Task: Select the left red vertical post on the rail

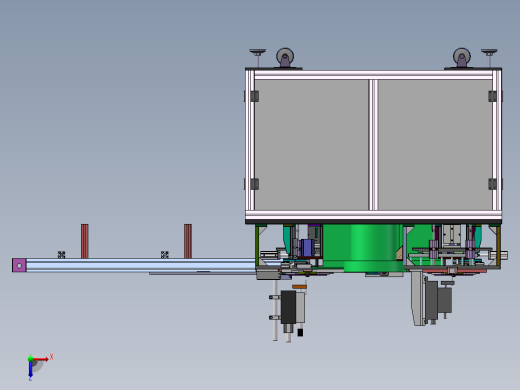Action: 85,241
